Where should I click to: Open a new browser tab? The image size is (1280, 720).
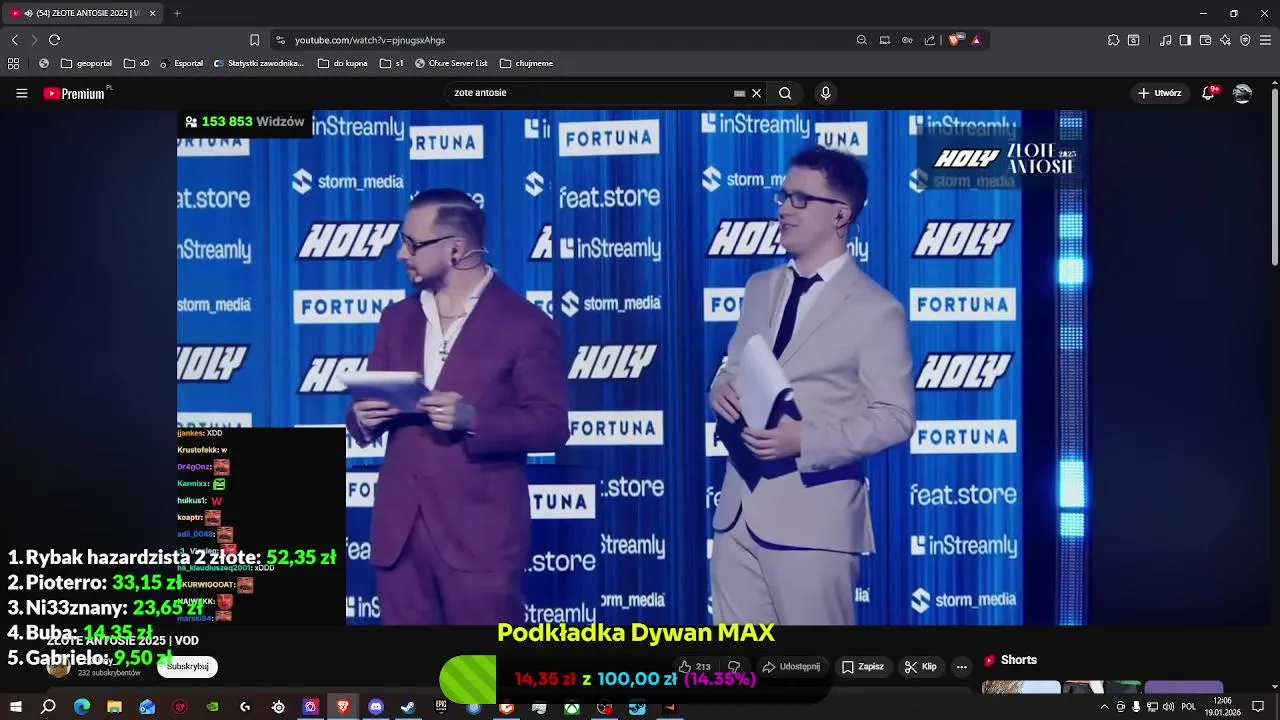click(177, 13)
